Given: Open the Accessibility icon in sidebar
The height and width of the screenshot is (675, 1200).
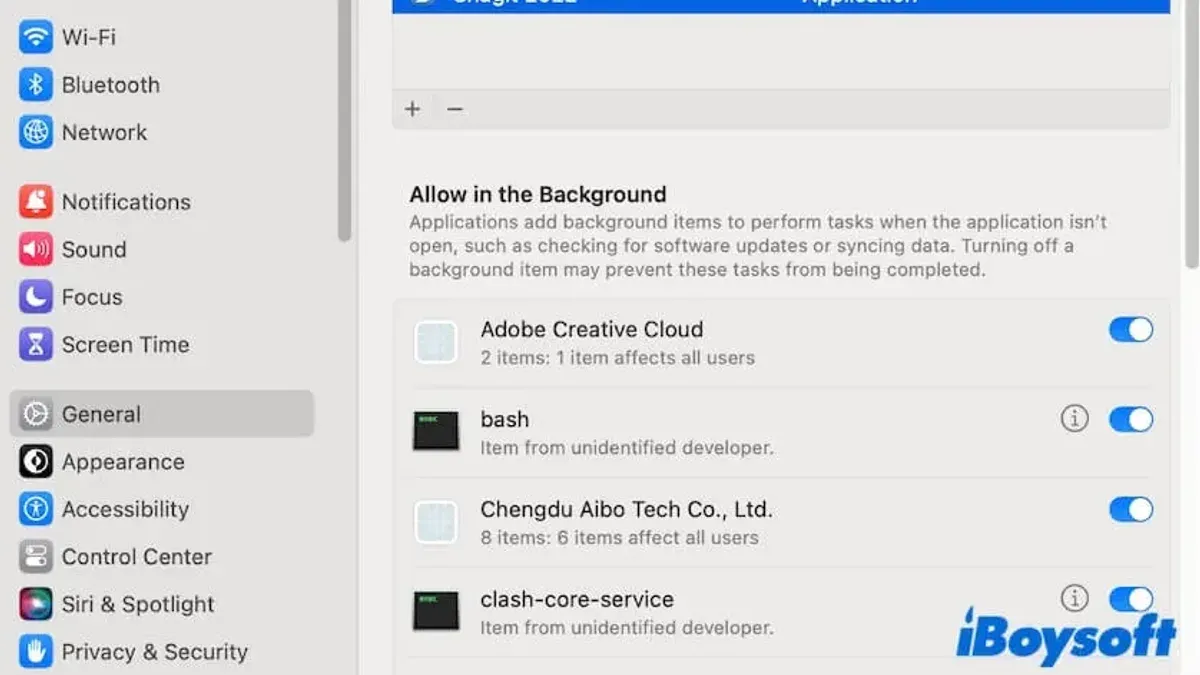Looking at the screenshot, I should [x=36, y=509].
